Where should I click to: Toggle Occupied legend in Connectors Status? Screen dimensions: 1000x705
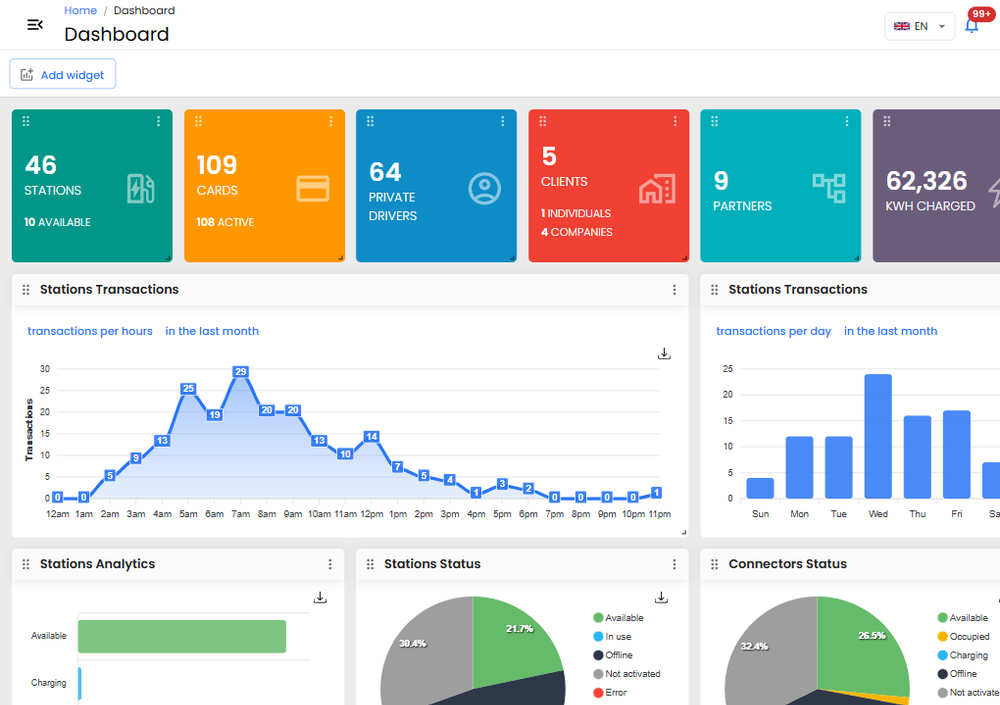964,637
